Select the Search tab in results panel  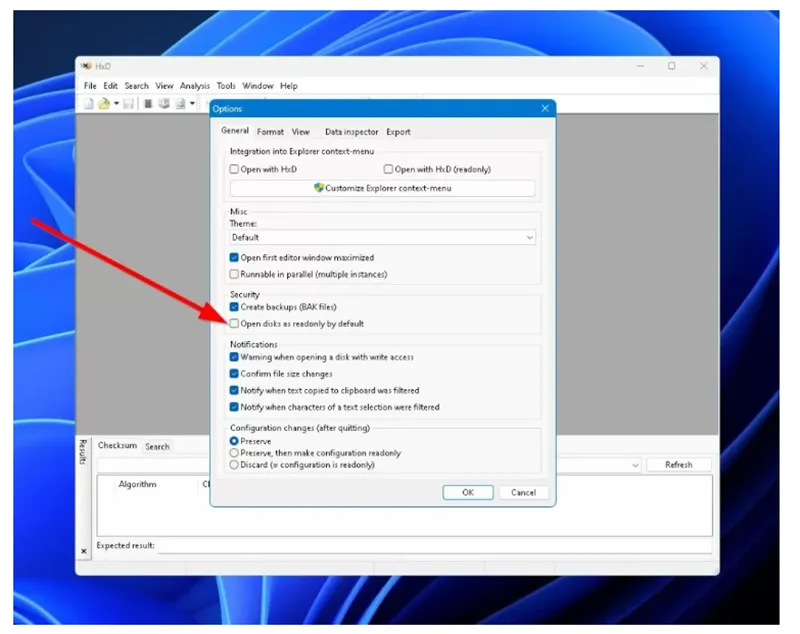coord(157,447)
